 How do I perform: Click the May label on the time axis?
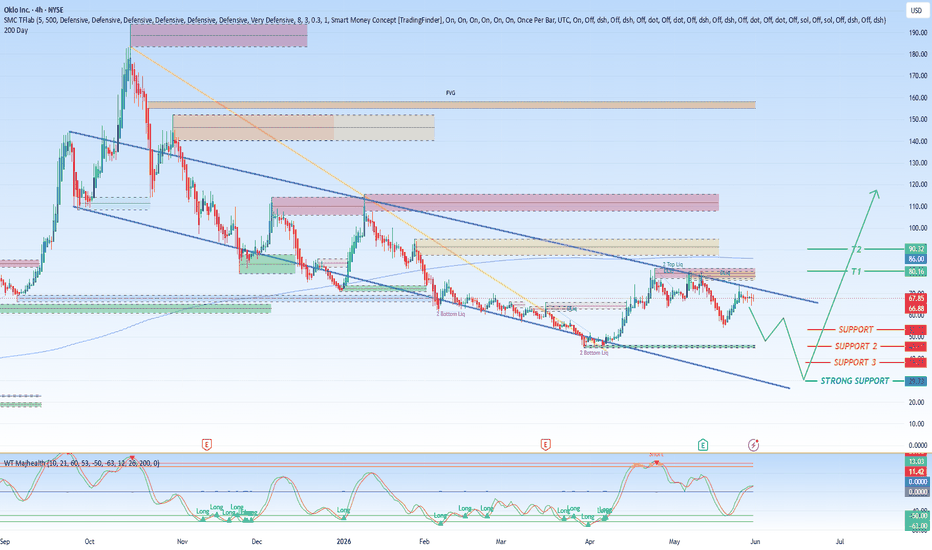pyautogui.click(x=674, y=542)
